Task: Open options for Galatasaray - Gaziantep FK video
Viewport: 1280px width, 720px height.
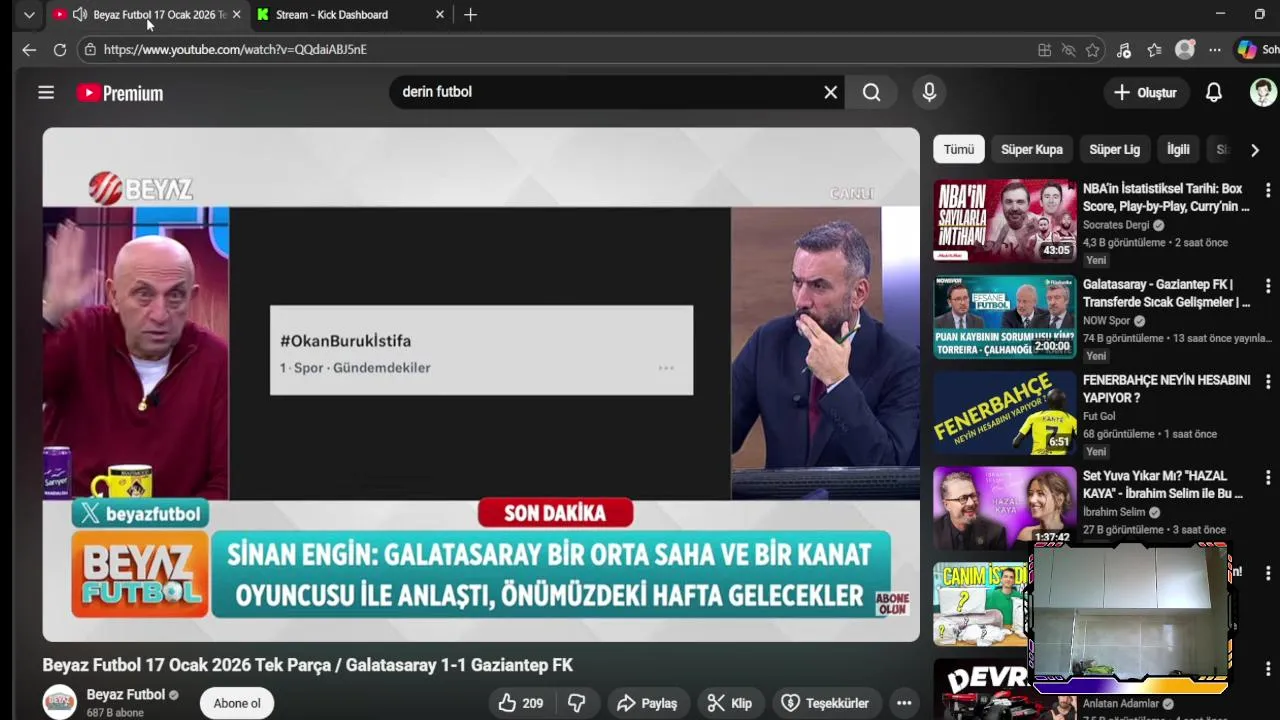Action: click(1268, 286)
